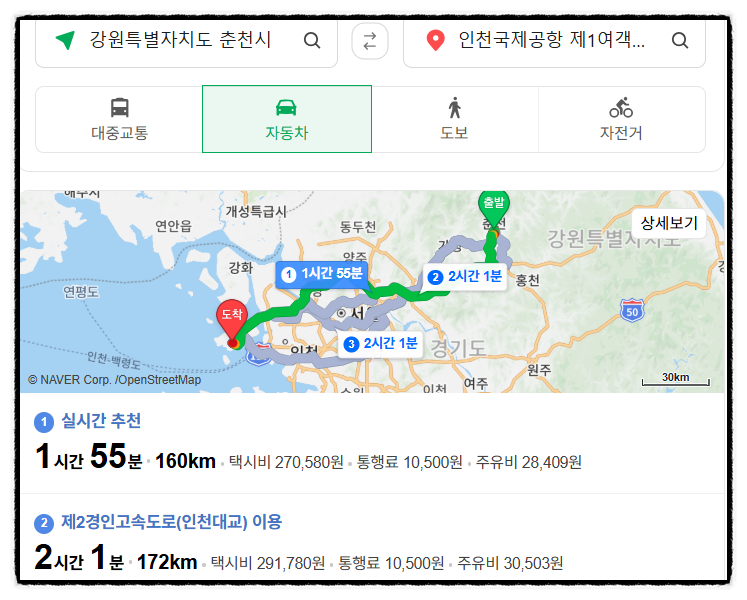This screenshot has width=747, height=600.
Task: Click the number 2 badge beside 제2경인고속도로
Action: coord(44,523)
